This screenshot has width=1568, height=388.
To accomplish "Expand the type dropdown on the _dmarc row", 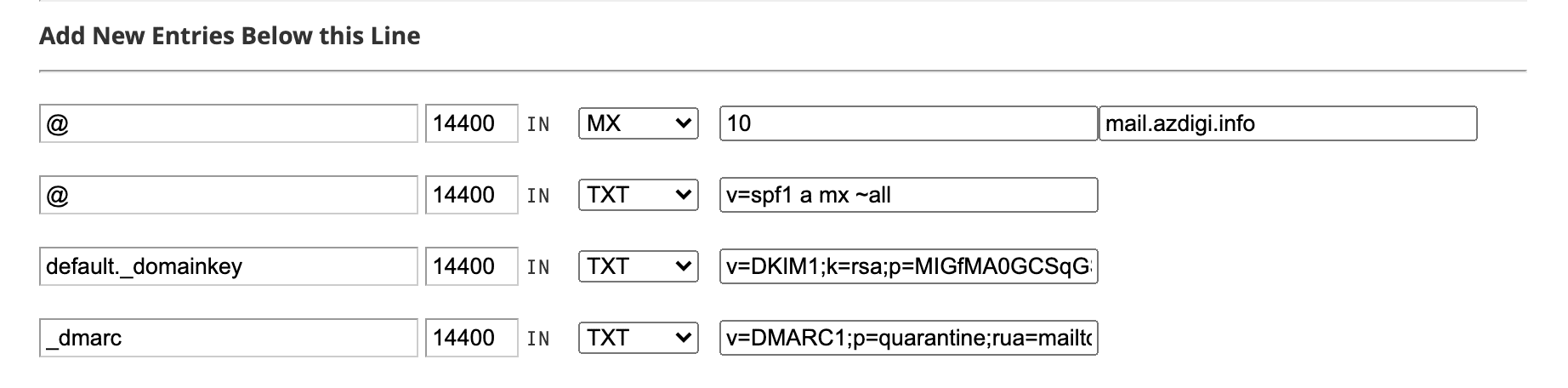I will point(638,338).
